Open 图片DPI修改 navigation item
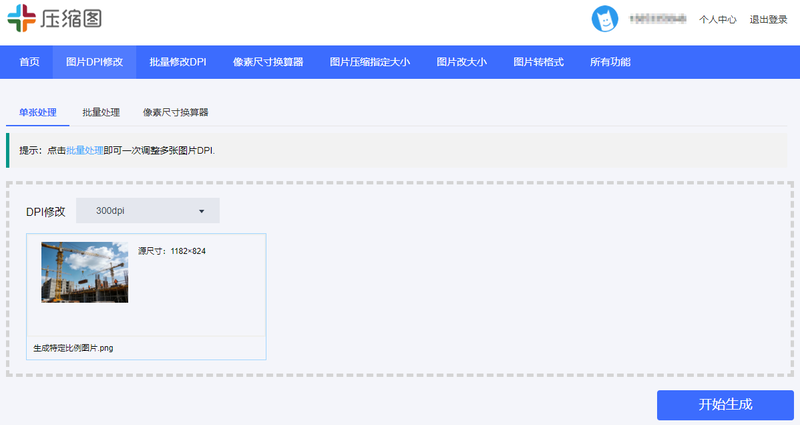Screen dimensions: 800x425 (94, 62)
